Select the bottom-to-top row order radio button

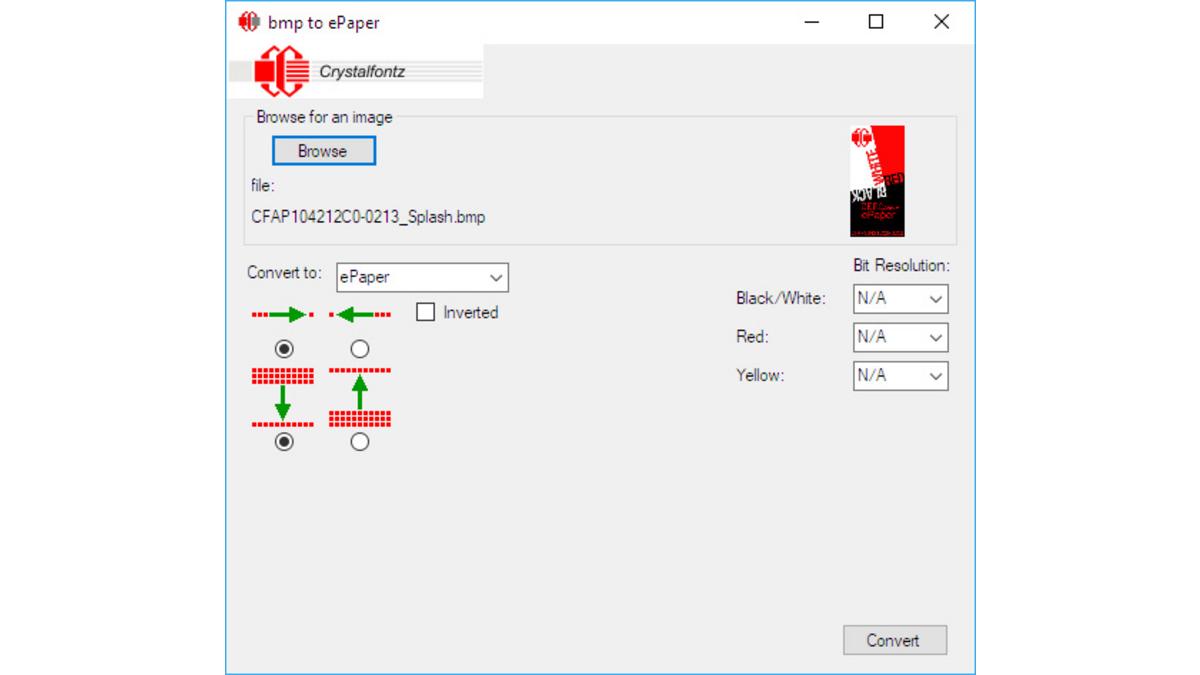(359, 441)
